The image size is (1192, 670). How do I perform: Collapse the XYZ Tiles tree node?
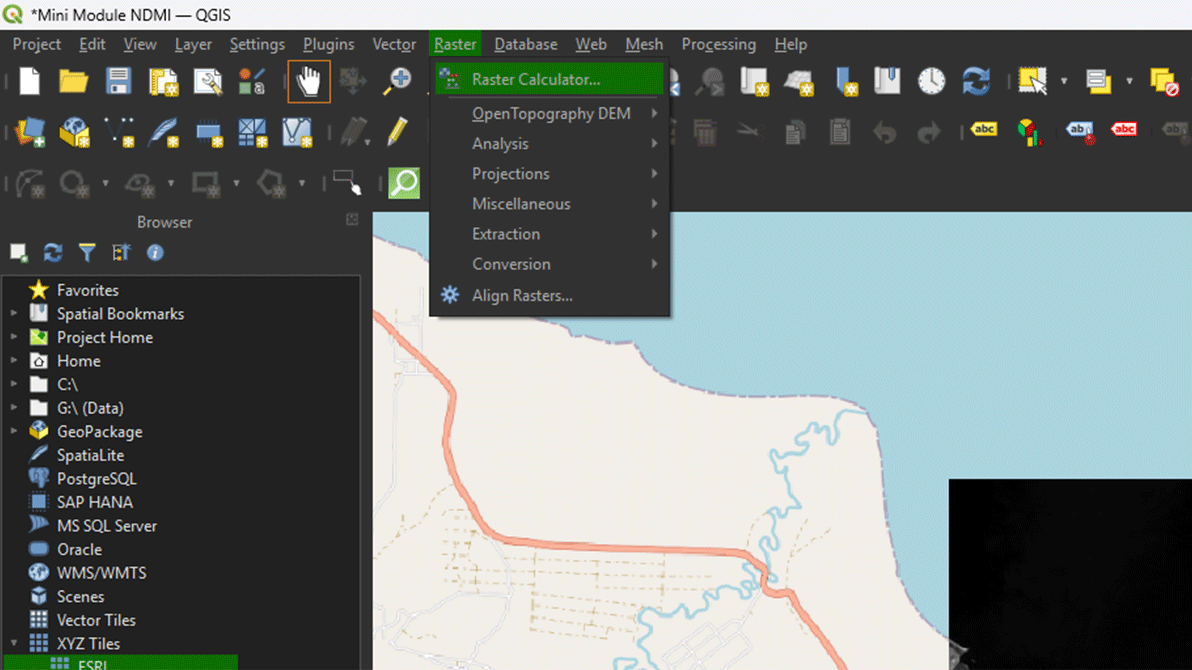[x=14, y=644]
